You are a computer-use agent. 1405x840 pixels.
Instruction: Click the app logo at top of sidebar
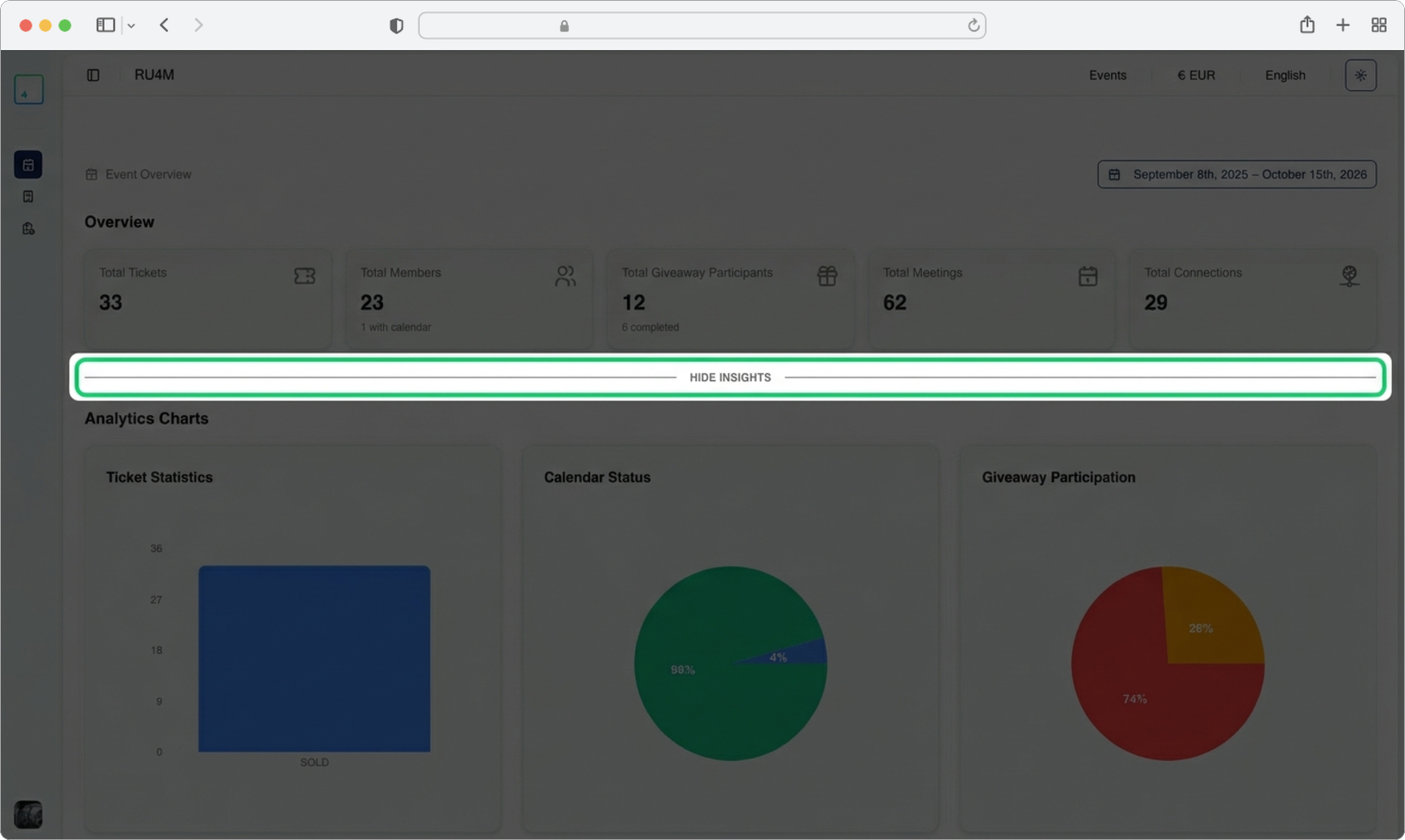point(28,90)
